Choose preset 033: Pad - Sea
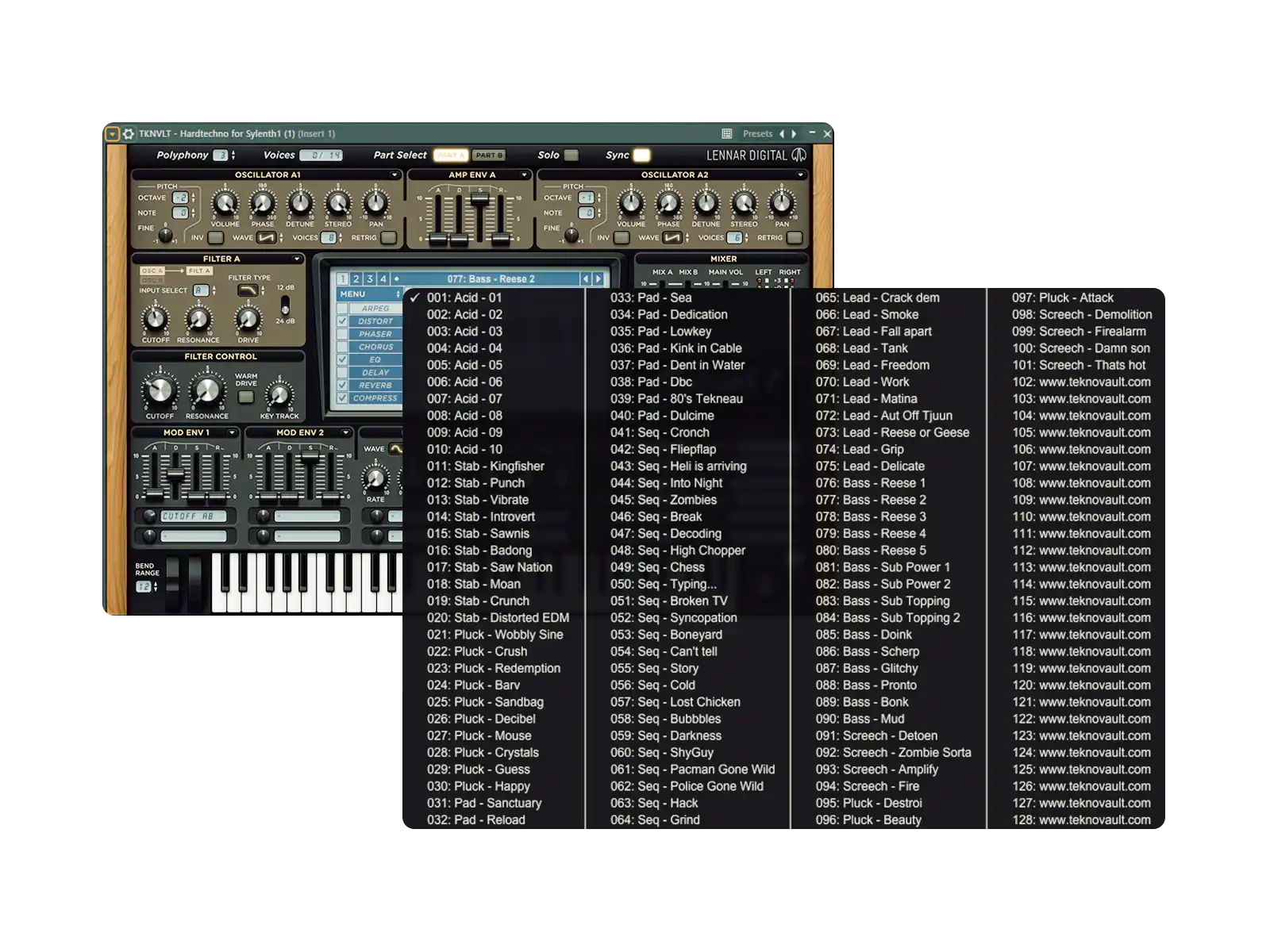 (x=650, y=297)
